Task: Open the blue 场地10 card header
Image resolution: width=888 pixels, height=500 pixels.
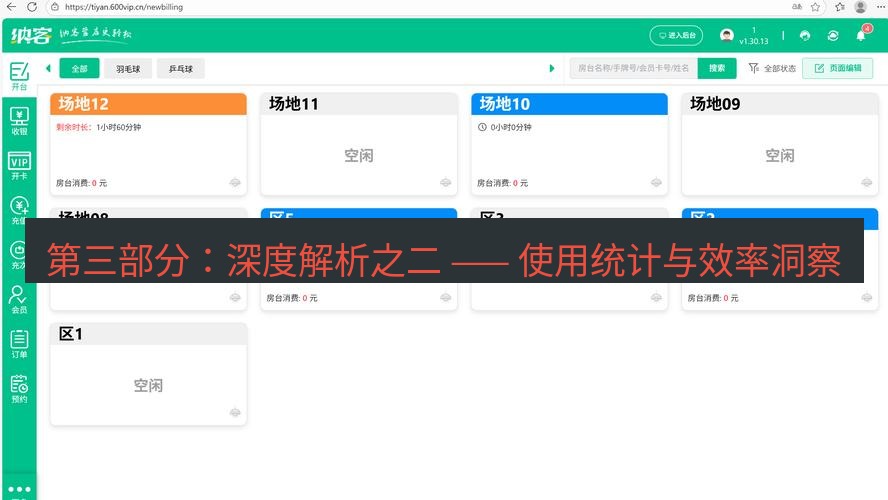Action: (569, 104)
